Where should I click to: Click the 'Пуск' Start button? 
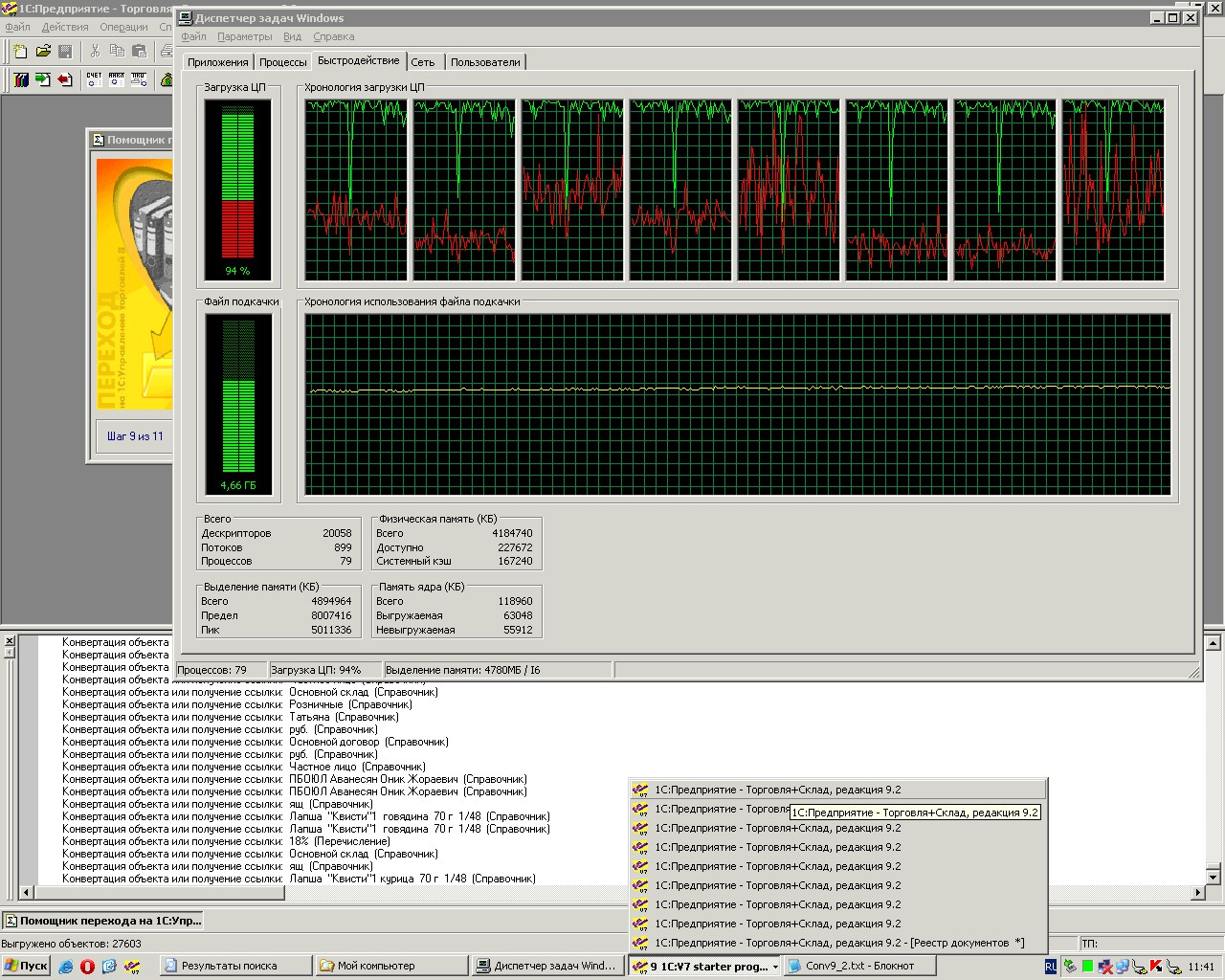[26, 967]
